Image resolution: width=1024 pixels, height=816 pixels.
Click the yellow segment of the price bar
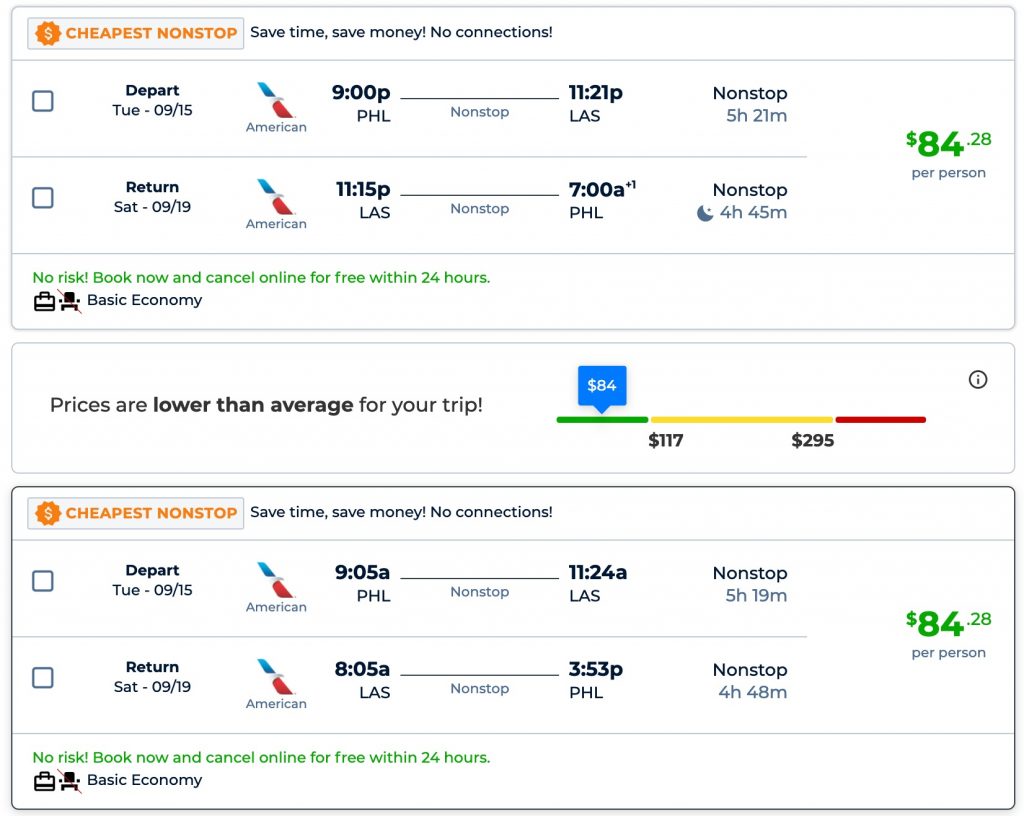click(x=740, y=420)
